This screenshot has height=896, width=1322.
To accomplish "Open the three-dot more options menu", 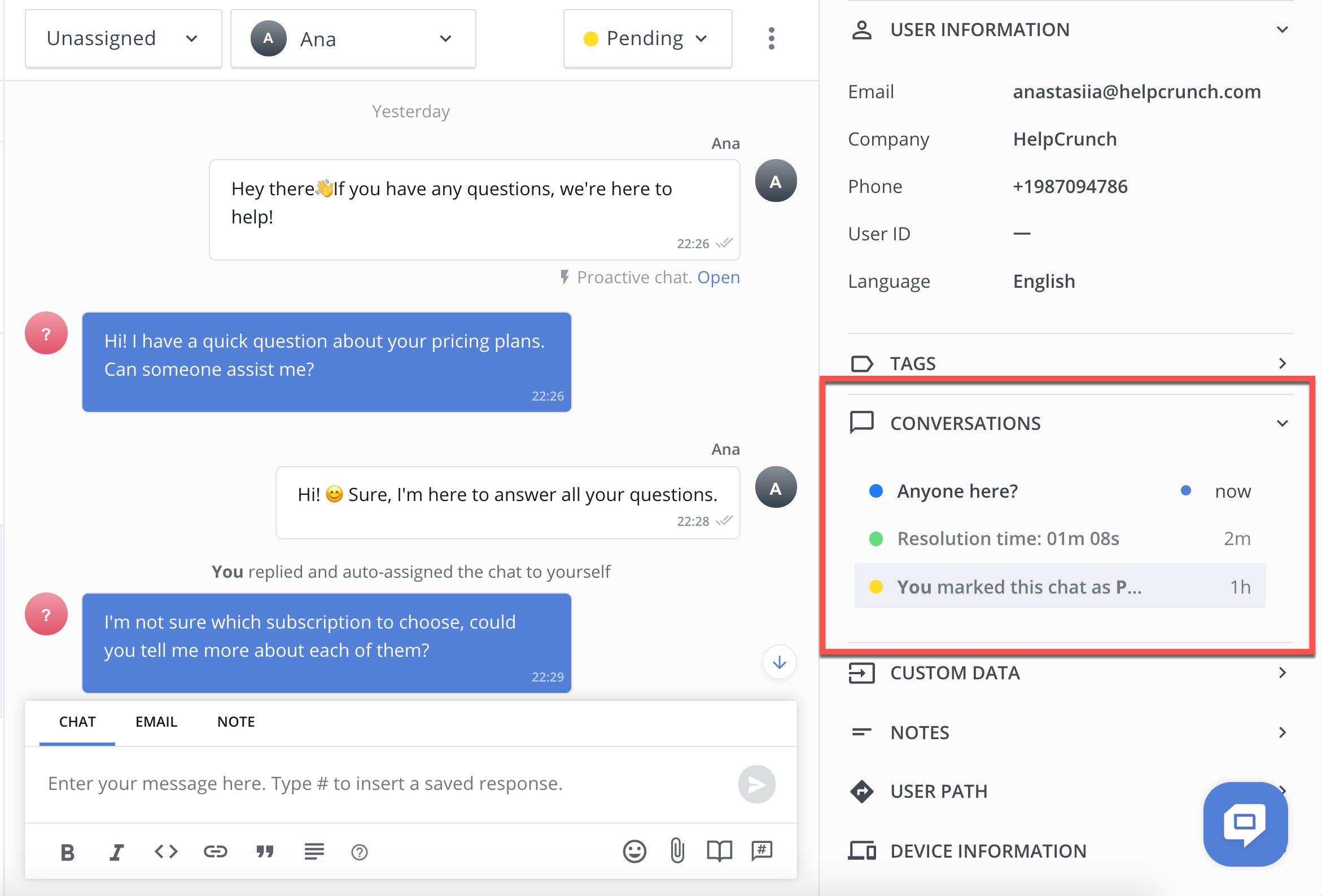I will point(772,39).
